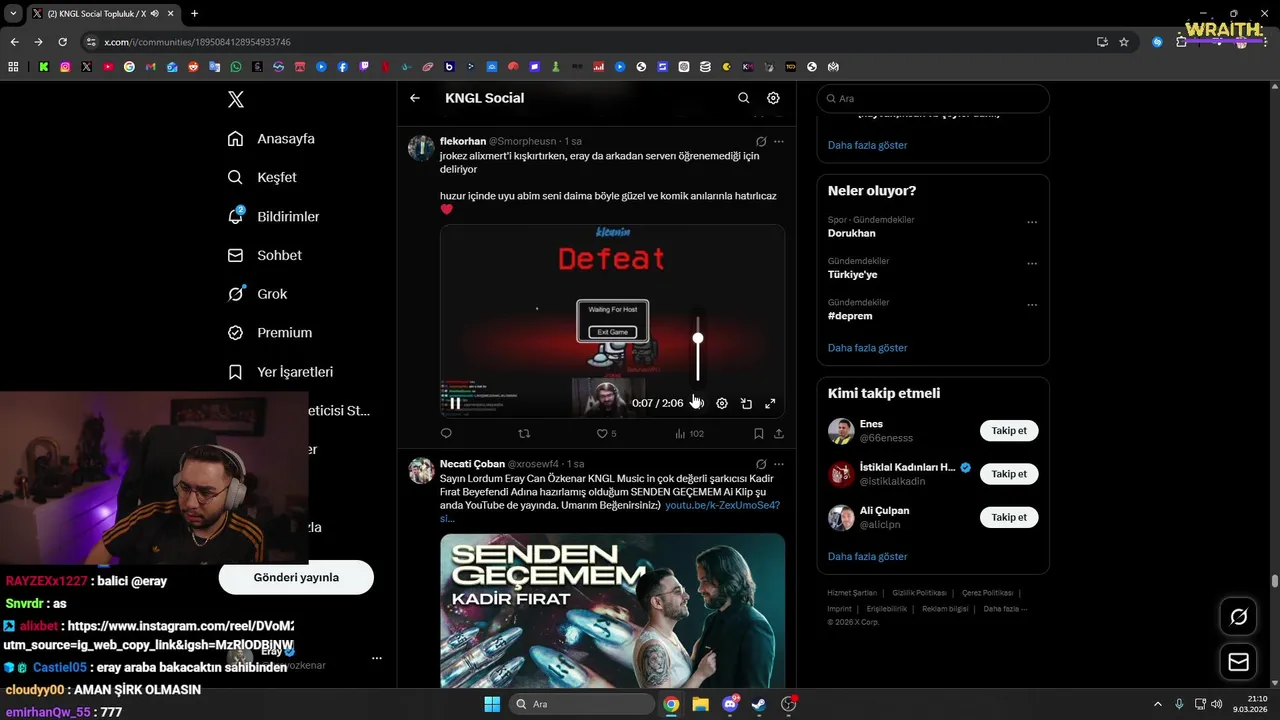Screen dimensions: 1280x720
Task: Repost flekorhan's post
Action: [524, 433]
